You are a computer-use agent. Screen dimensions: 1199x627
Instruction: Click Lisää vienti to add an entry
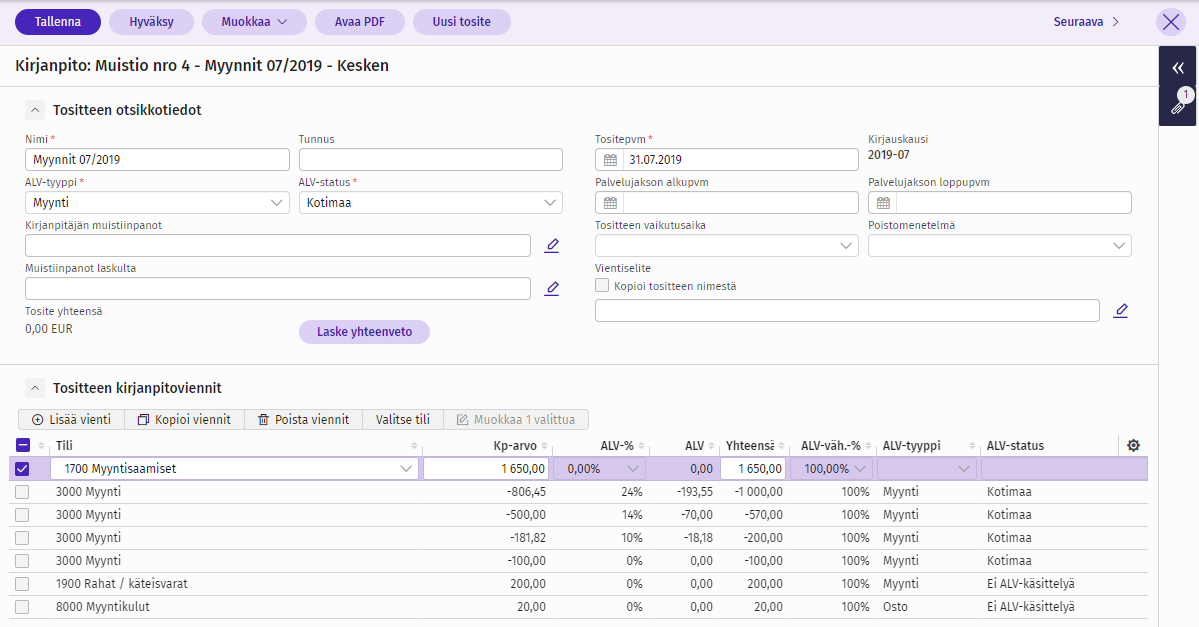(71, 419)
